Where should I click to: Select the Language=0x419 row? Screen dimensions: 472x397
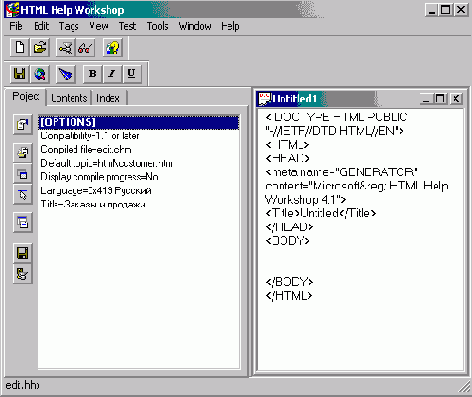click(x=138, y=190)
